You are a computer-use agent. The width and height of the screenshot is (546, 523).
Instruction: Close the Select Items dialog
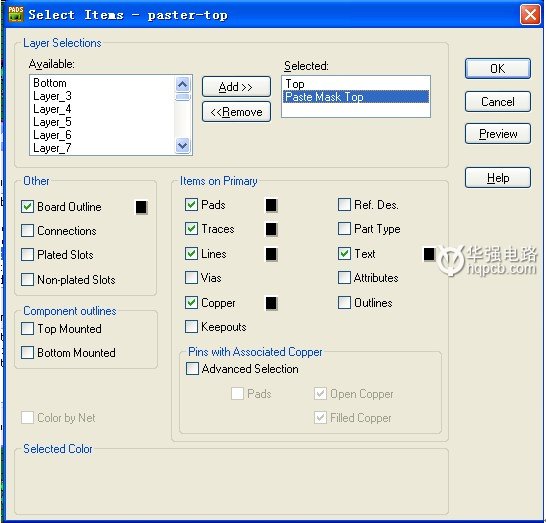coord(530,15)
